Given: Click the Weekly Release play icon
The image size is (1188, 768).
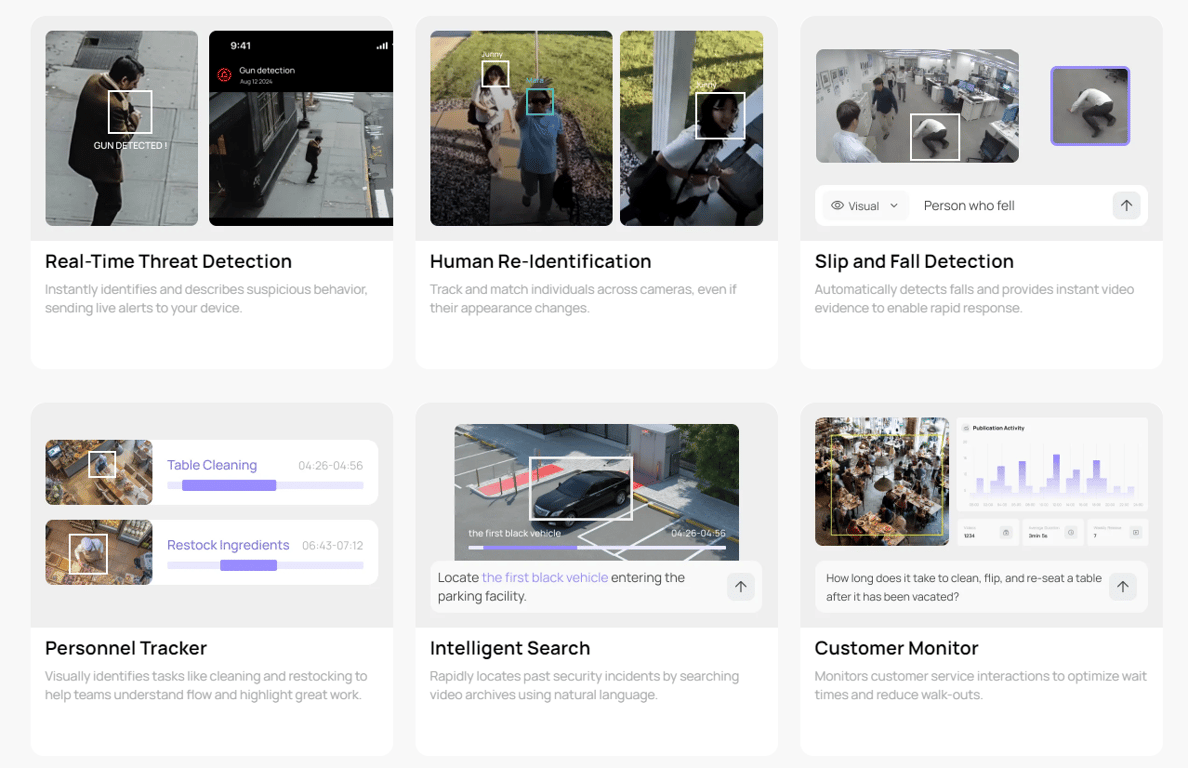Looking at the screenshot, I should (1136, 532).
